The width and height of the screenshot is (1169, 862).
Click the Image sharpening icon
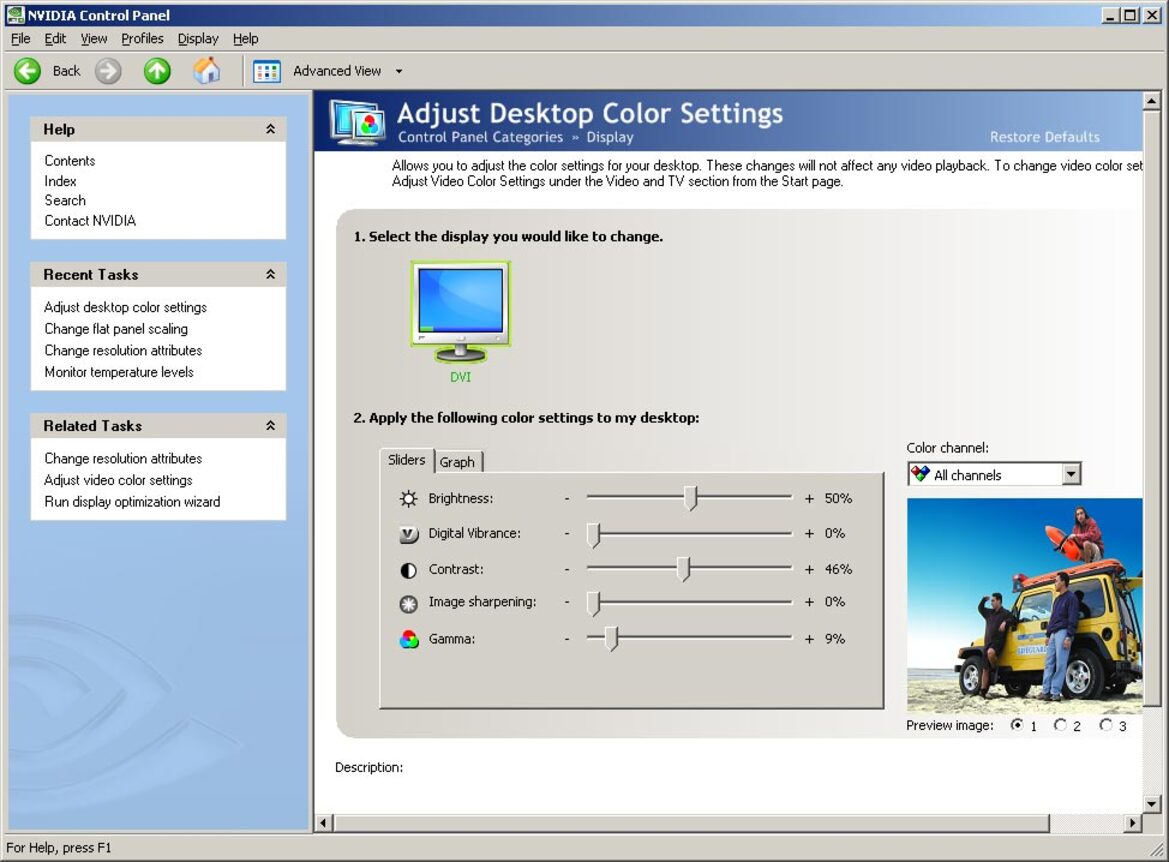[409, 603]
